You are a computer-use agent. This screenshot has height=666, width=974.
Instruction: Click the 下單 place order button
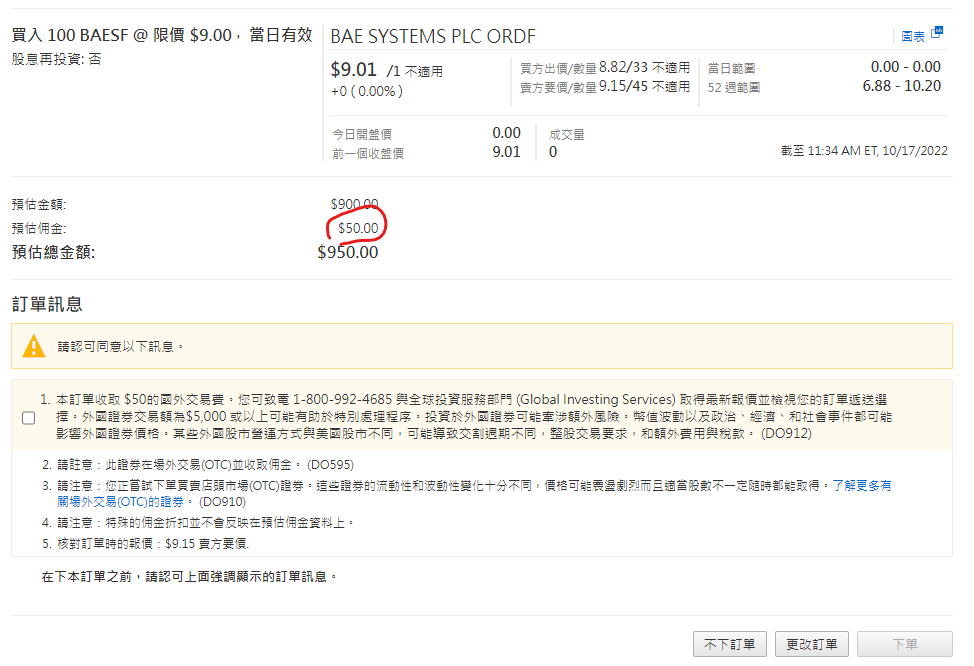[x=904, y=644]
